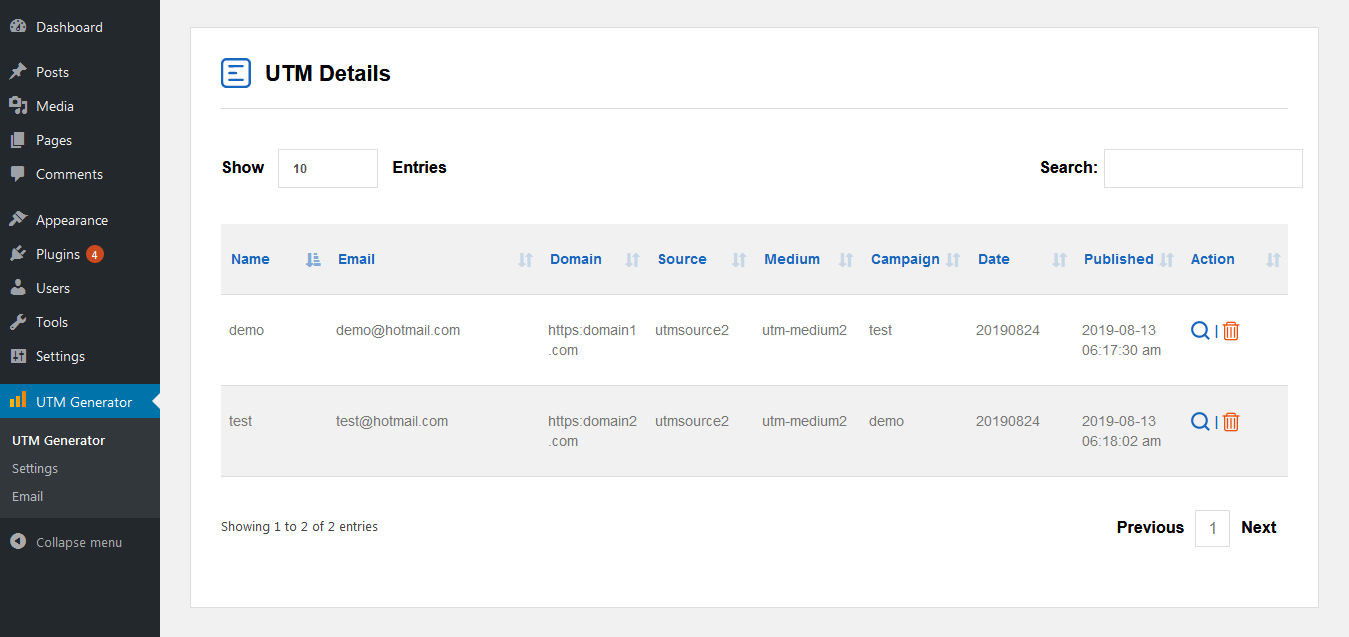Open the Appearance menu item
This screenshot has width=1349, height=637.
(x=72, y=220)
